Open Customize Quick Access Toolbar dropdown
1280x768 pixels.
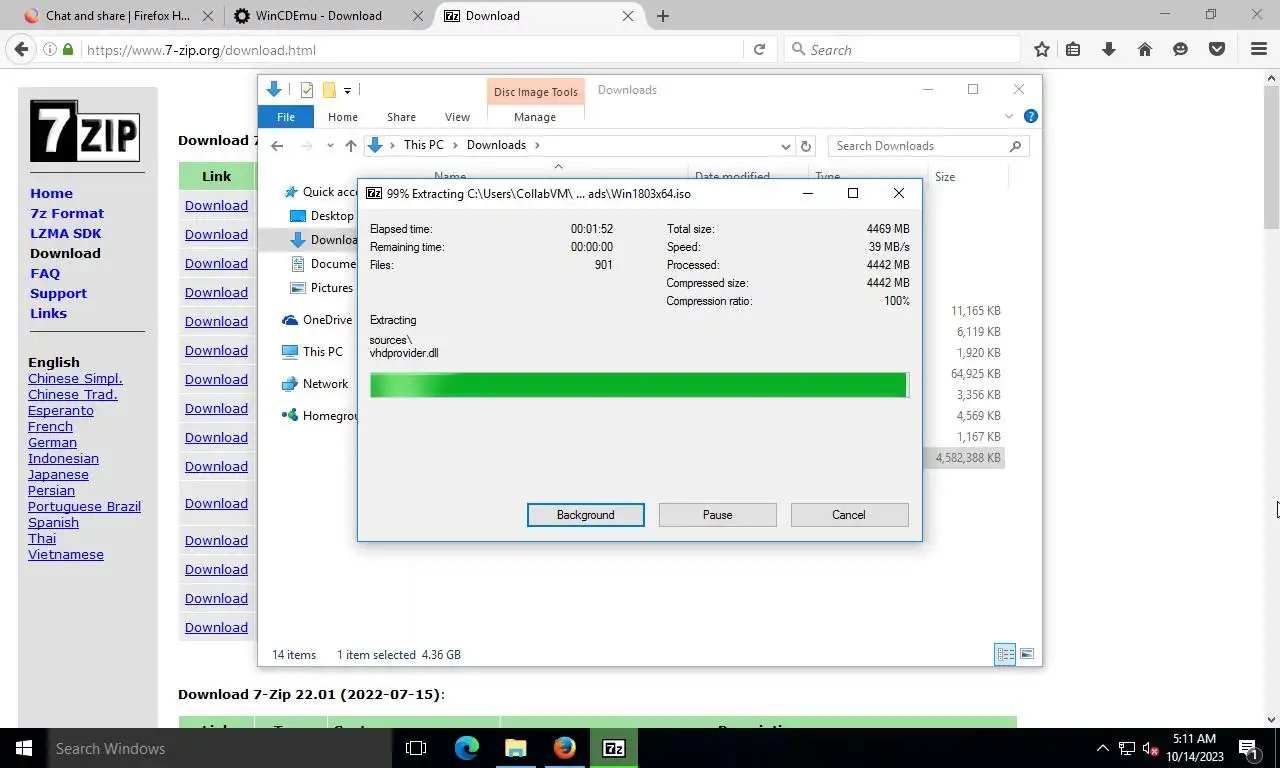pos(347,90)
